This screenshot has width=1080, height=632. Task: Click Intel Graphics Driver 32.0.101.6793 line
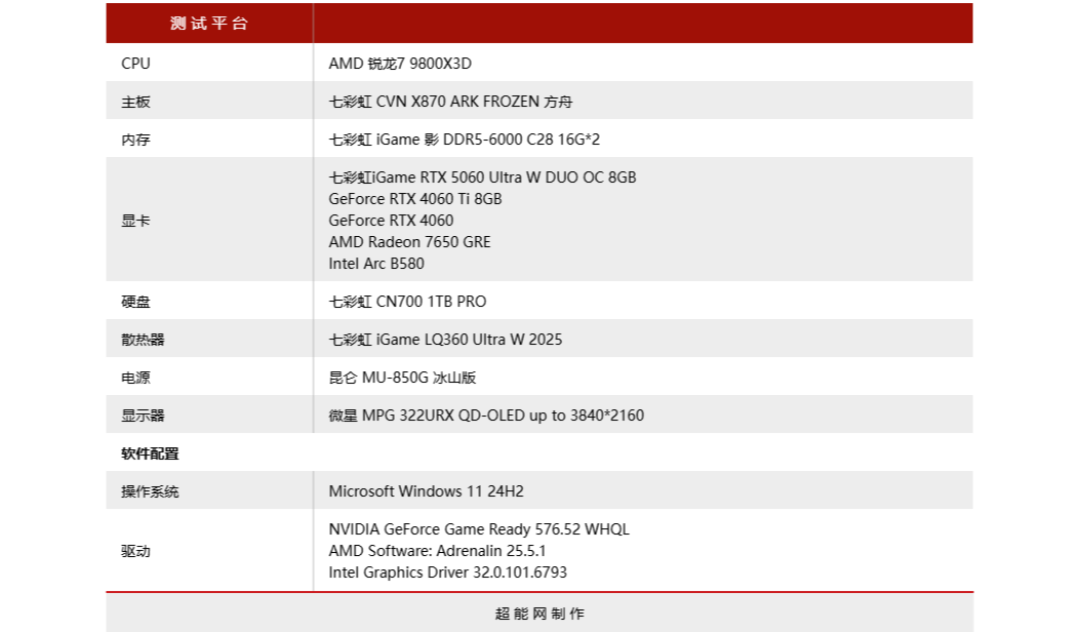(448, 572)
